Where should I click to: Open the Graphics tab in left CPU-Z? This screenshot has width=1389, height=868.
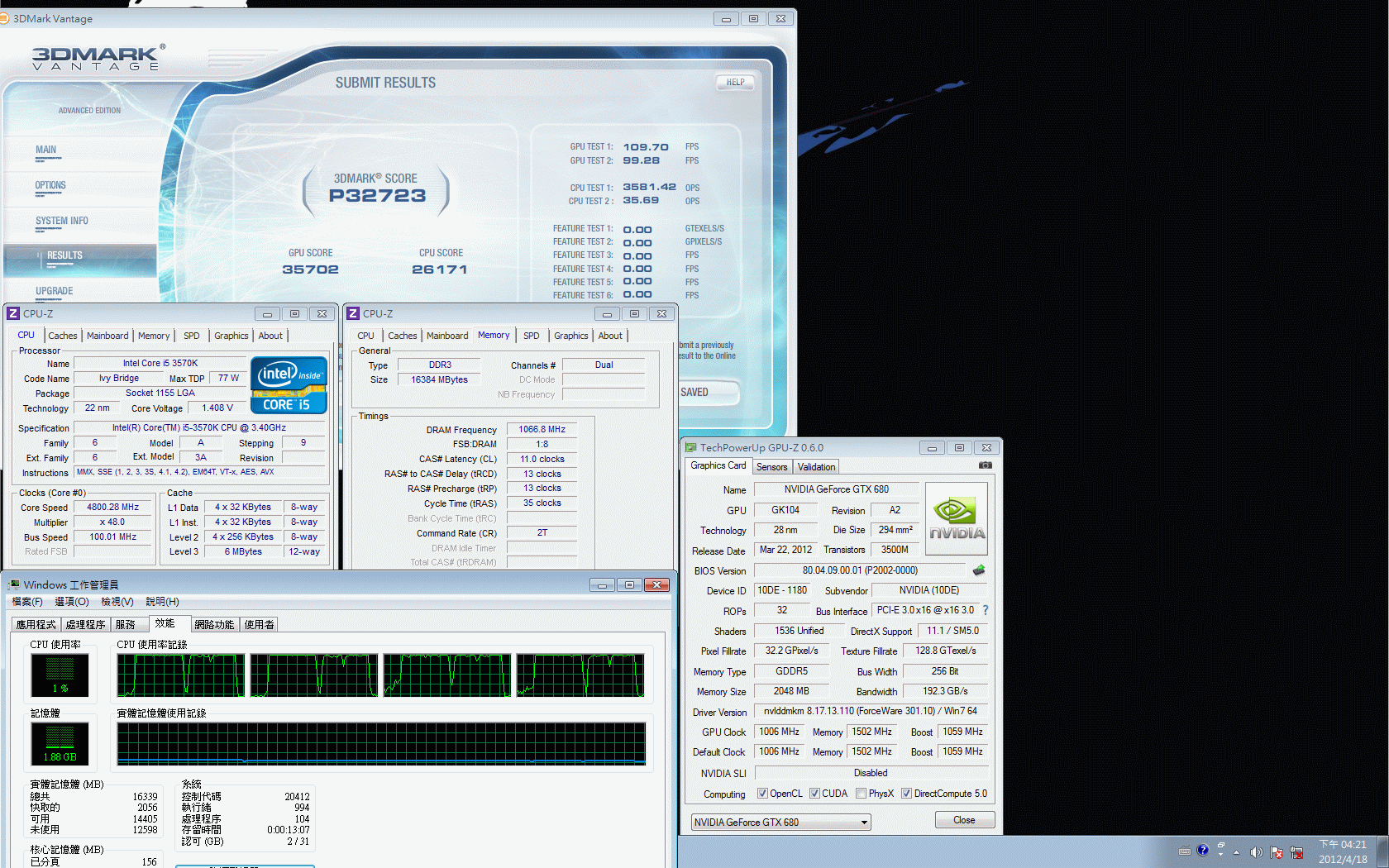point(231,336)
